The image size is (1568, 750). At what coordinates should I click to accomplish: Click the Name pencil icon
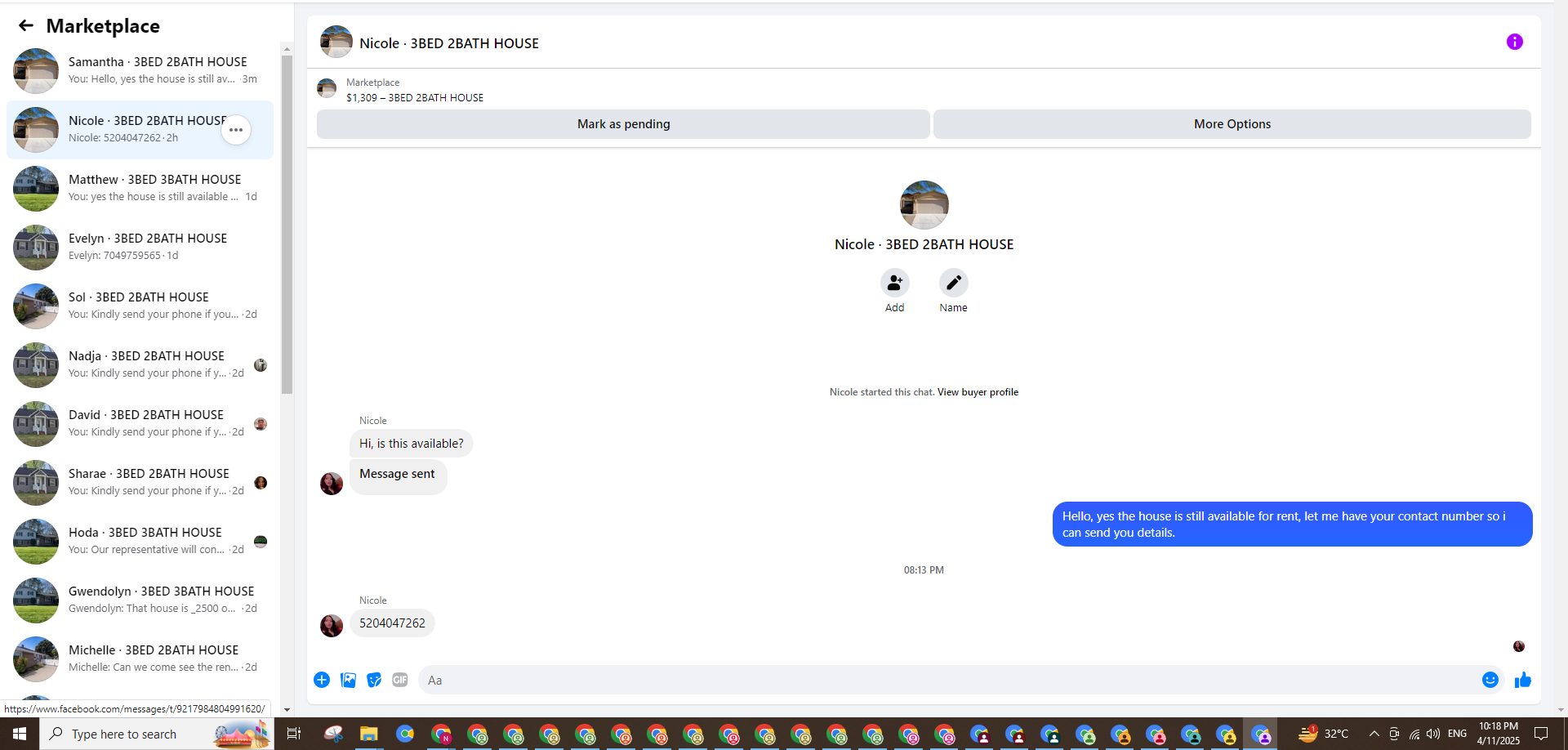pos(953,283)
